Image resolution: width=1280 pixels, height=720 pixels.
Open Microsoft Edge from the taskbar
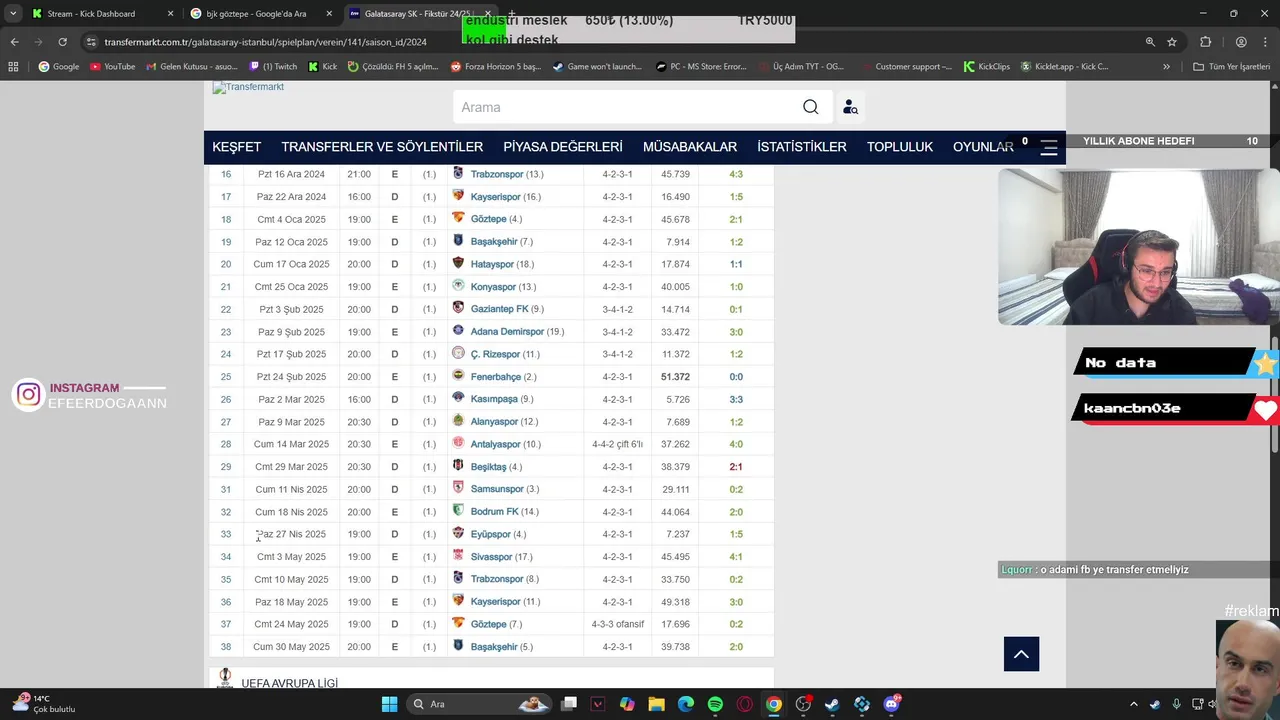[x=686, y=704]
